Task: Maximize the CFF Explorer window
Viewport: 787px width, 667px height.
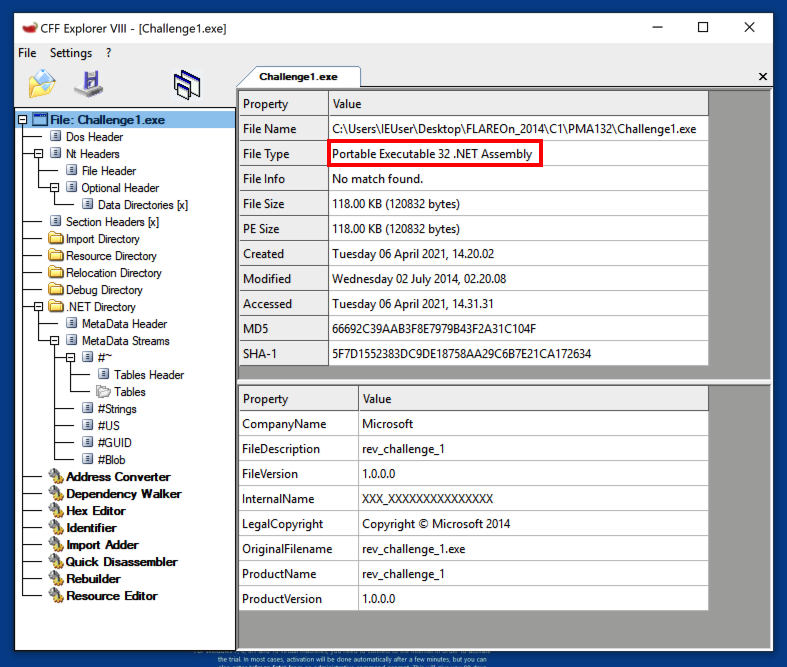Action: 703,27
